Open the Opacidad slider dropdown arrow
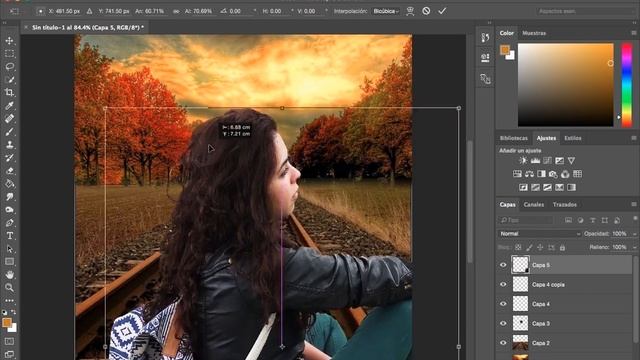 click(x=634, y=234)
